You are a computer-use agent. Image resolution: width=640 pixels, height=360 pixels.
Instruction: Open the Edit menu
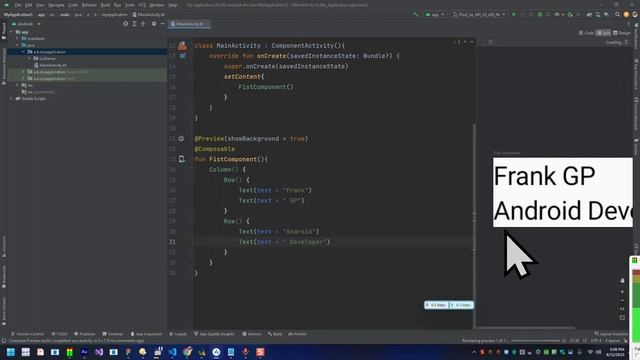pos(28,5)
